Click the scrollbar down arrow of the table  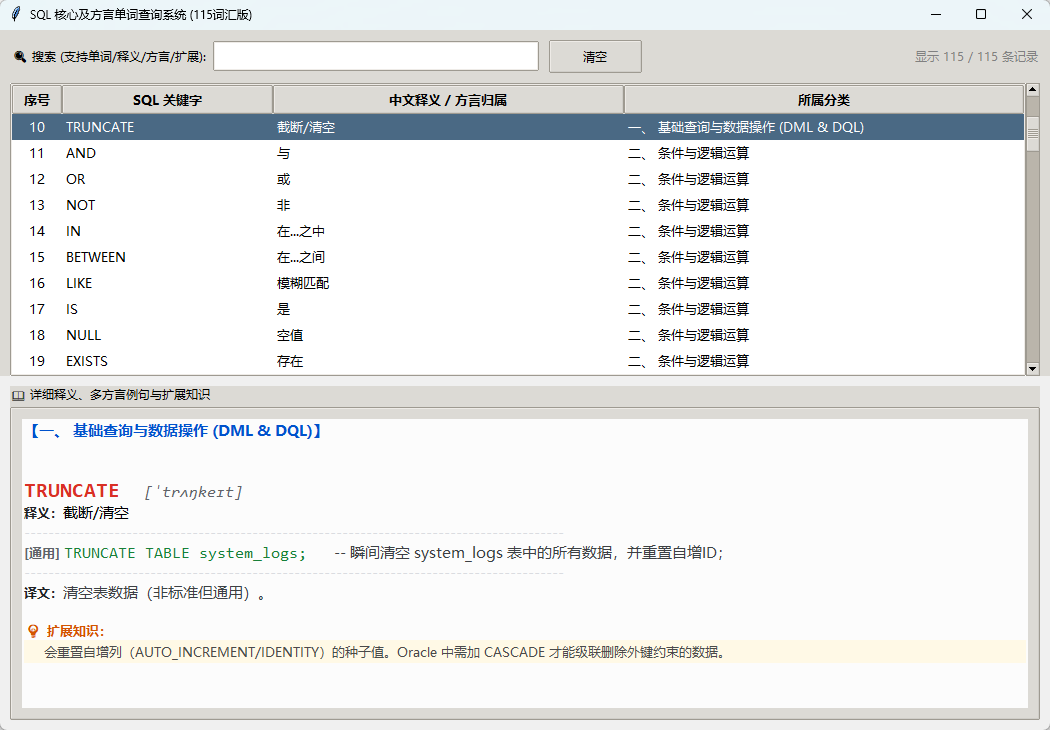(1032, 368)
